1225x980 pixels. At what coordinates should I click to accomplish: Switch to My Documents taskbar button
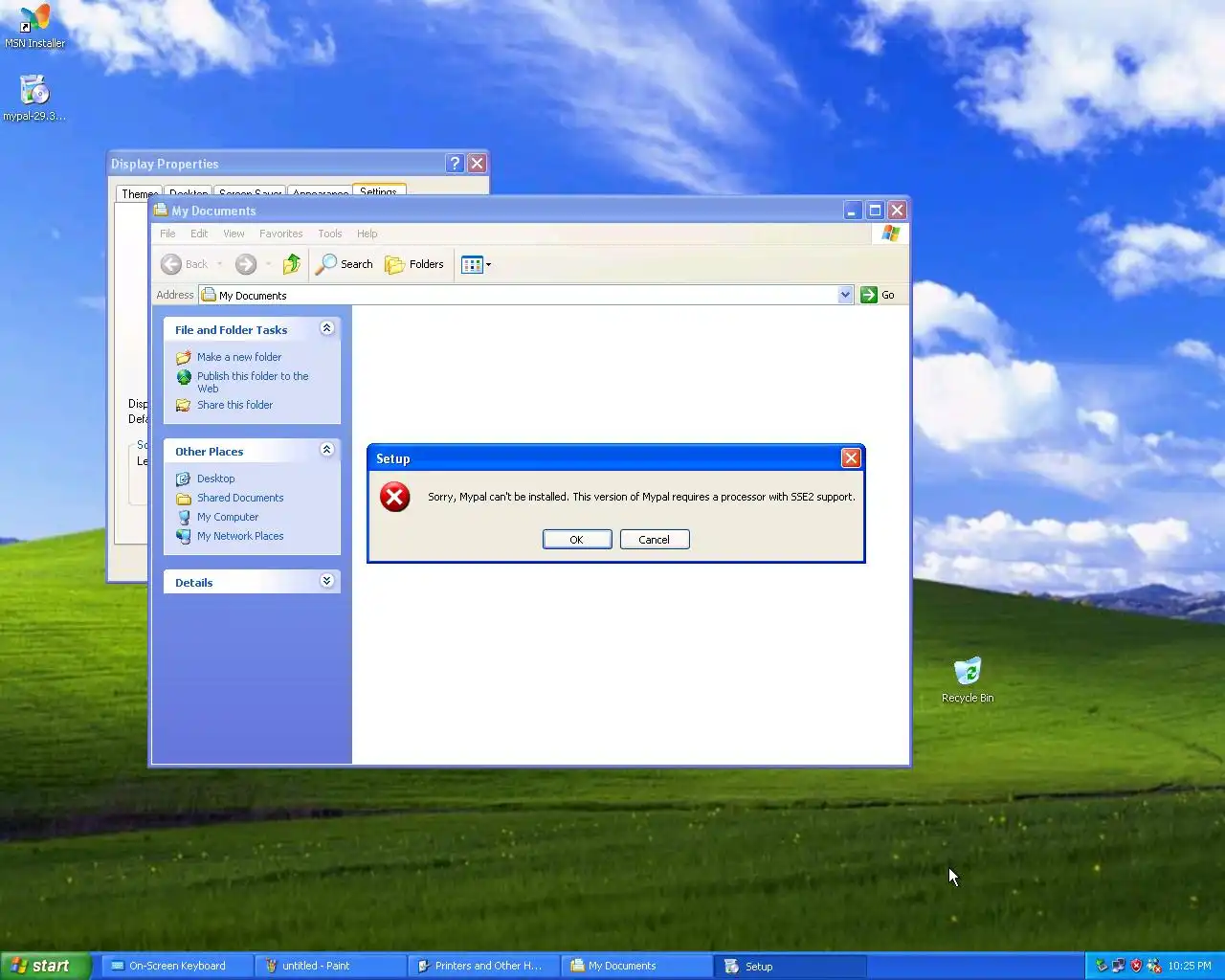(x=637, y=966)
